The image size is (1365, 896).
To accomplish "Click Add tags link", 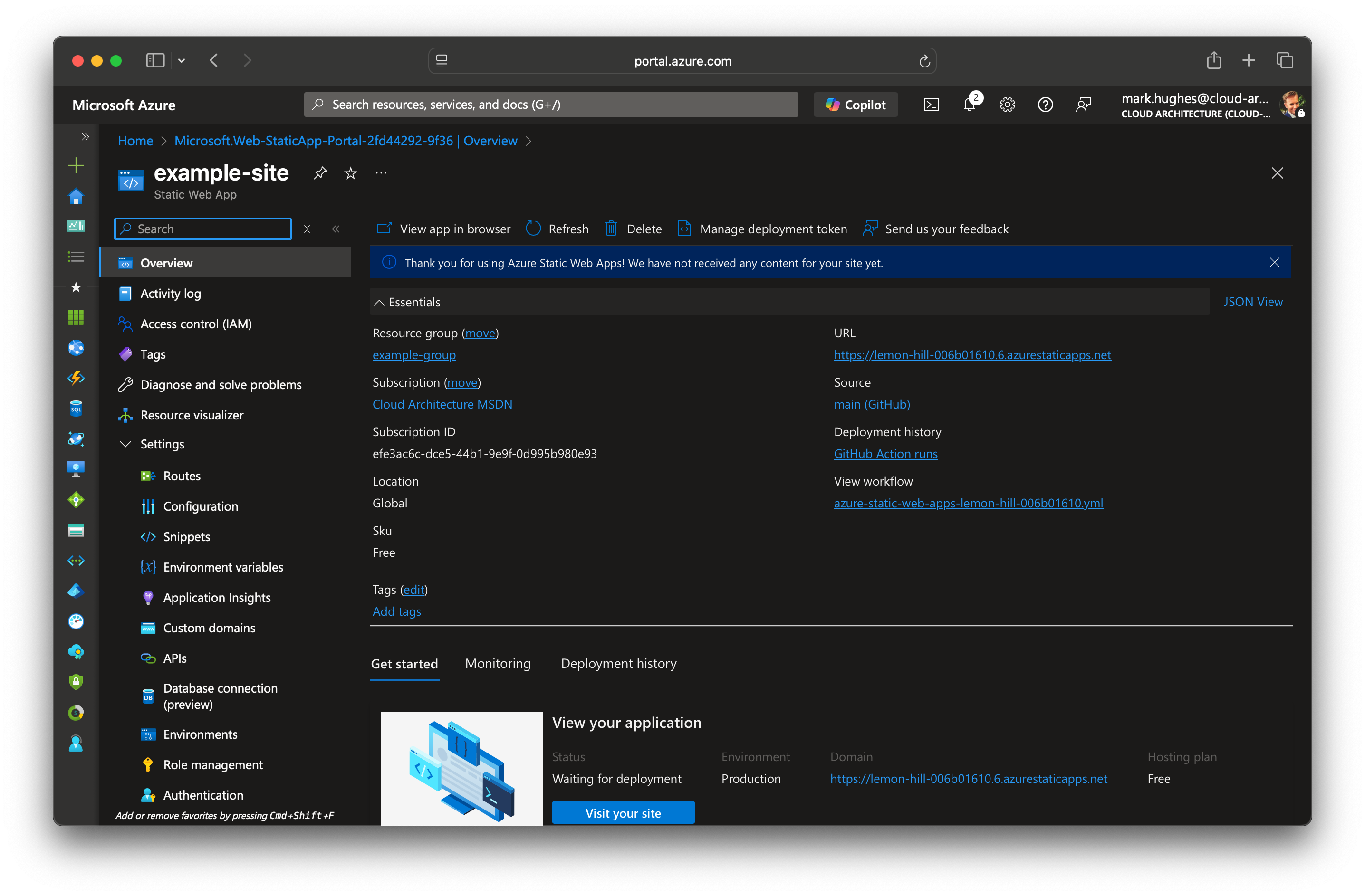I will click(x=397, y=611).
